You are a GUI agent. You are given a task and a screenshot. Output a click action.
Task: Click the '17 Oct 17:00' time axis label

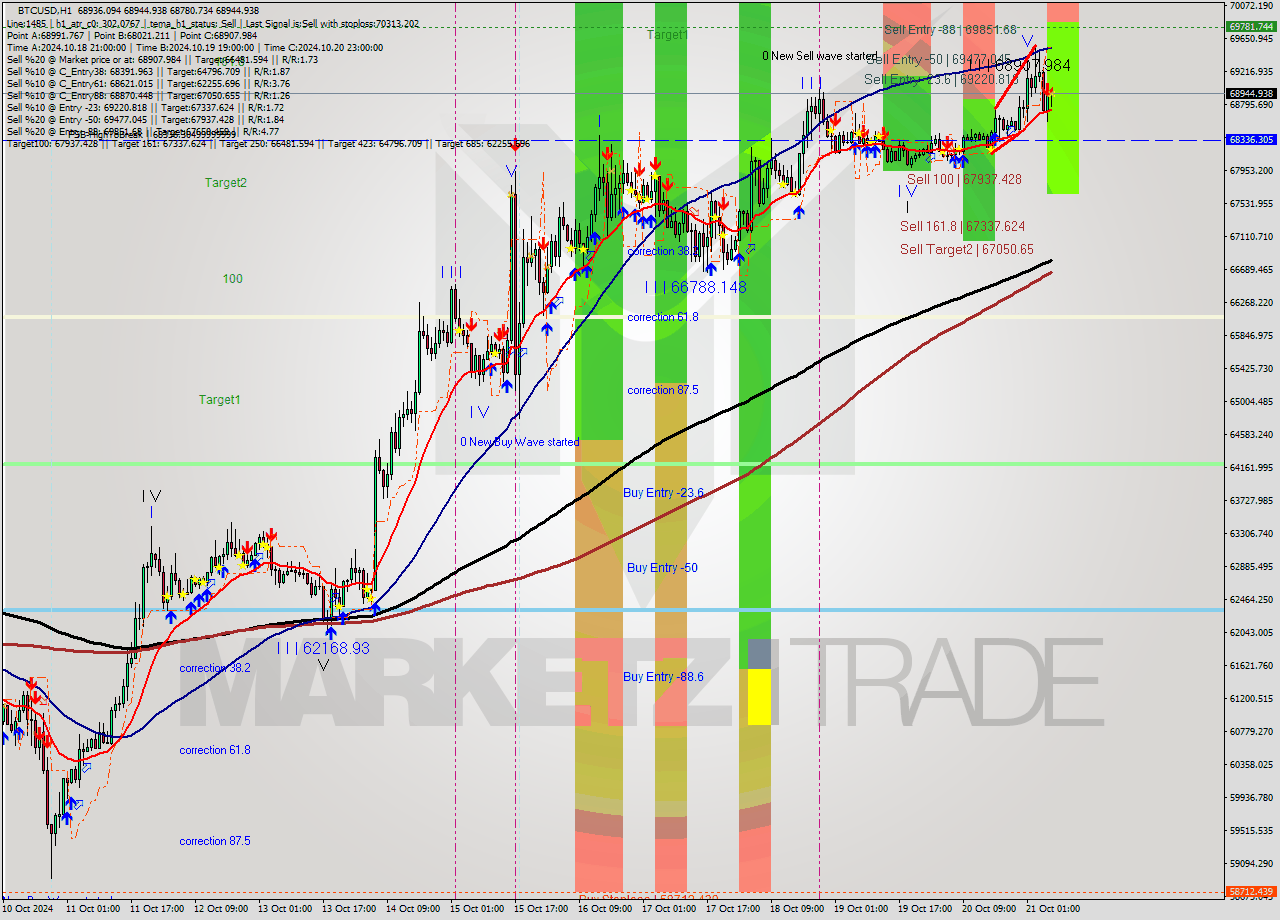(x=732, y=909)
